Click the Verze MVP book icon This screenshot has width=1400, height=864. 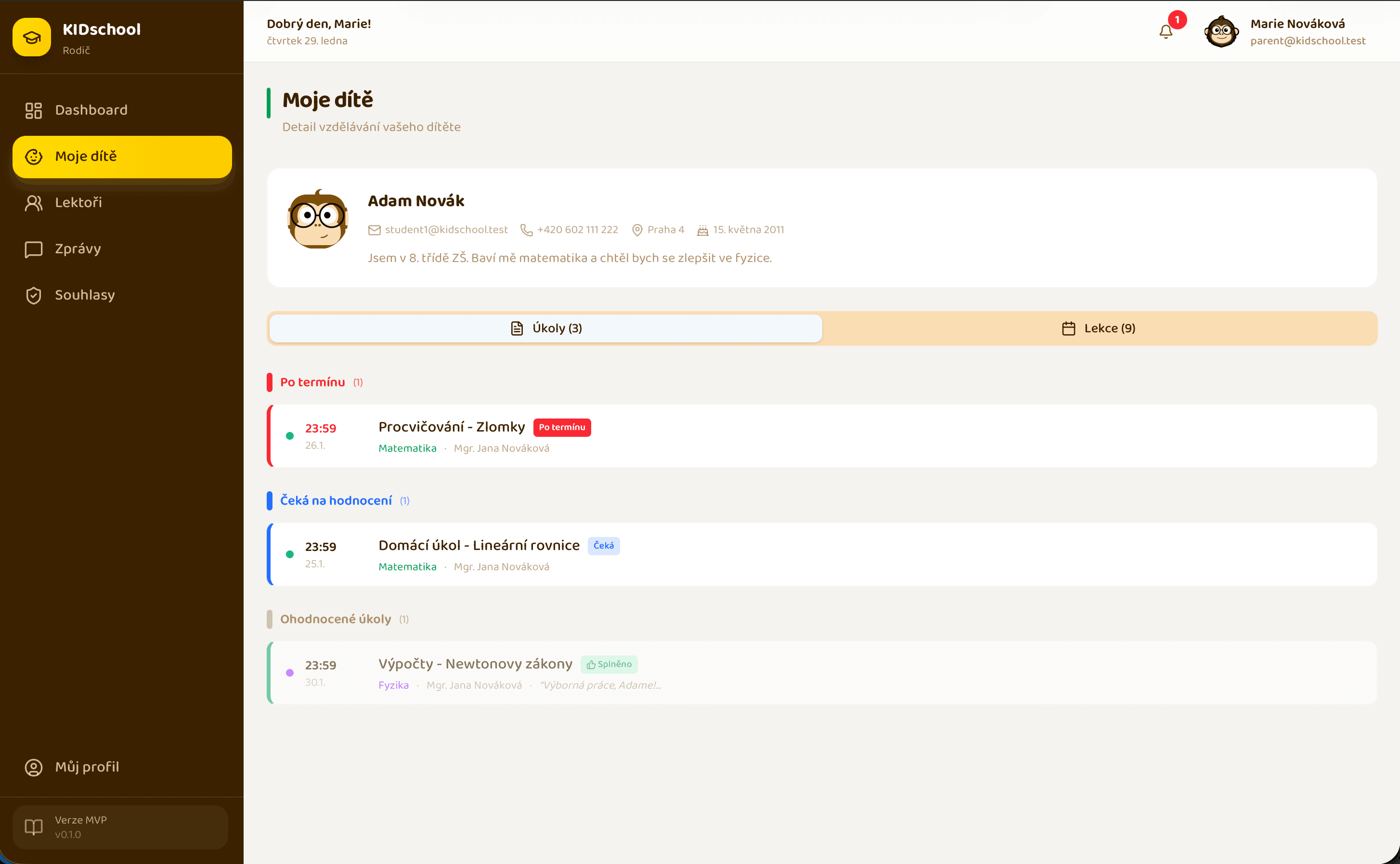click(34, 827)
